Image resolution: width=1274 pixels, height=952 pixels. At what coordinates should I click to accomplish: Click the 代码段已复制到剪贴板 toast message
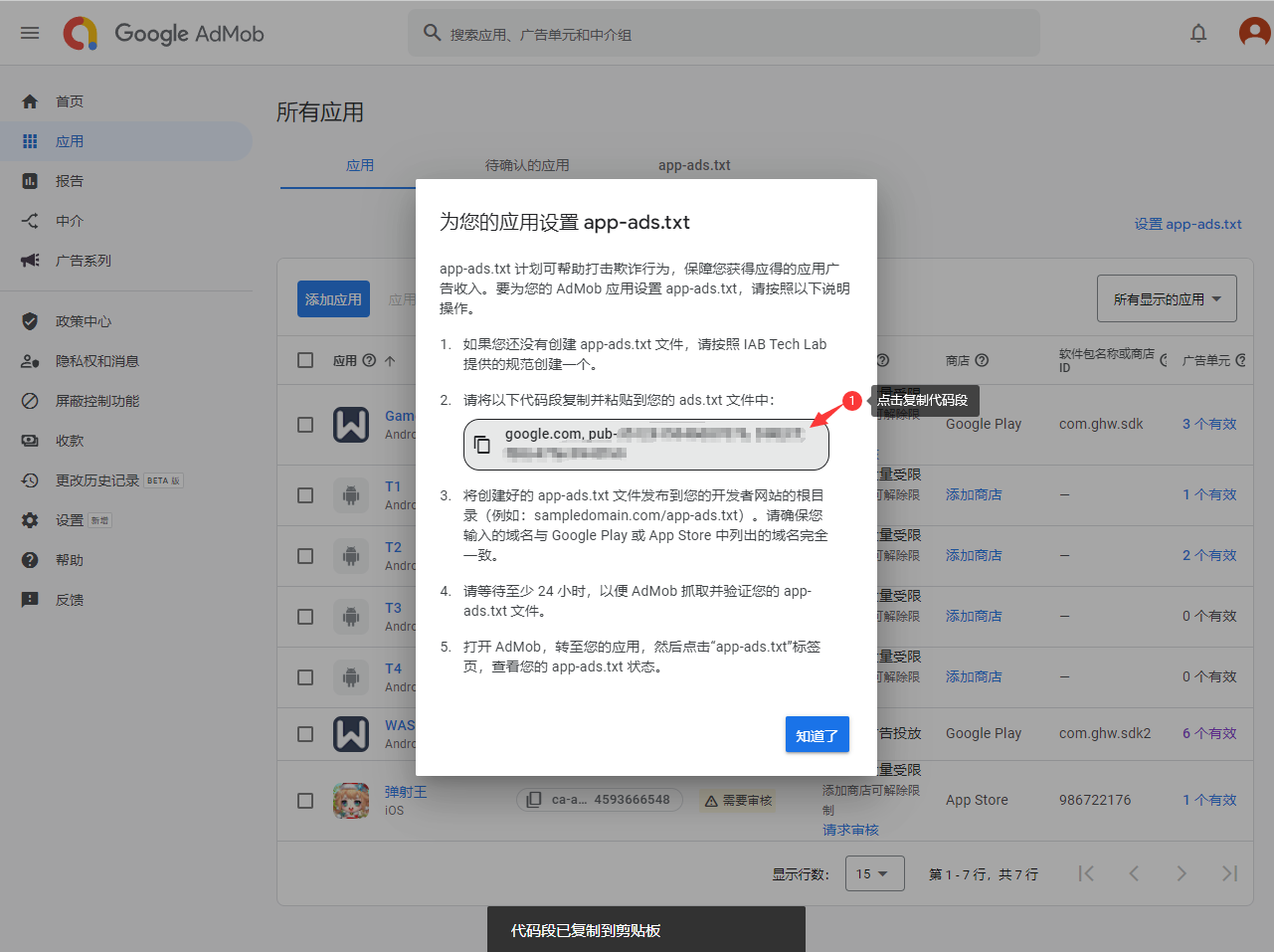pyautogui.click(x=646, y=930)
